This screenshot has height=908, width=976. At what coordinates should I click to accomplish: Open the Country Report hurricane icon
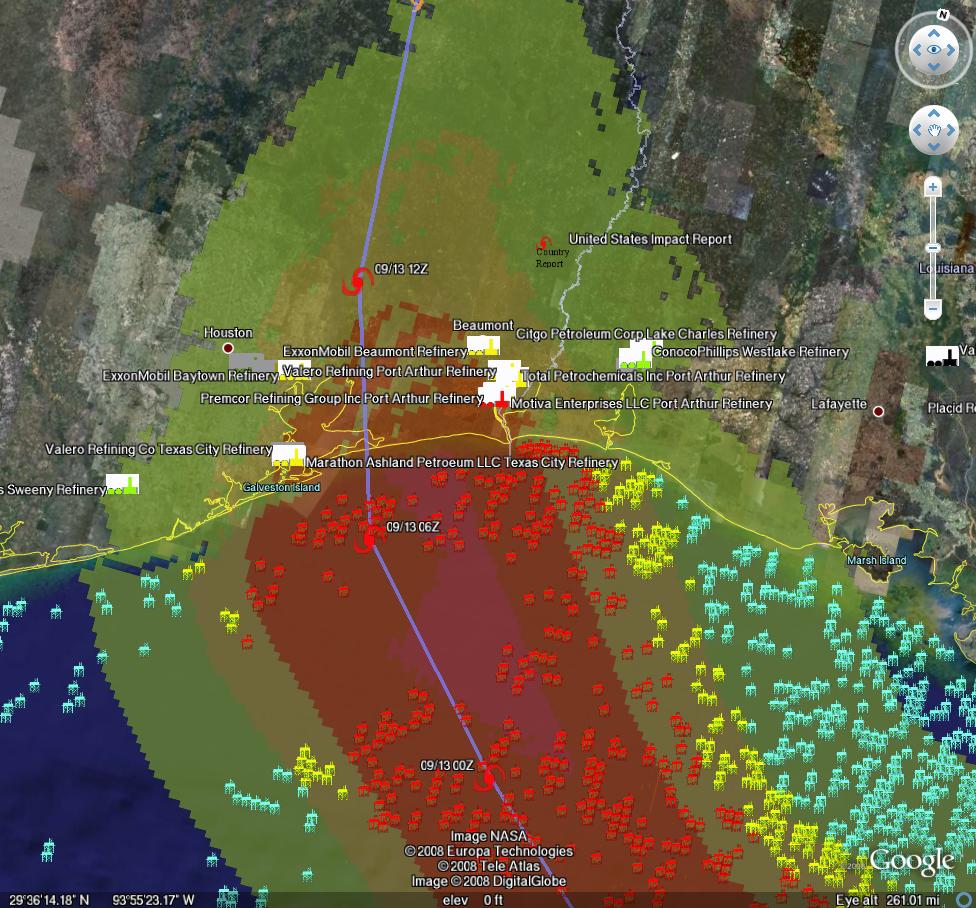point(545,243)
